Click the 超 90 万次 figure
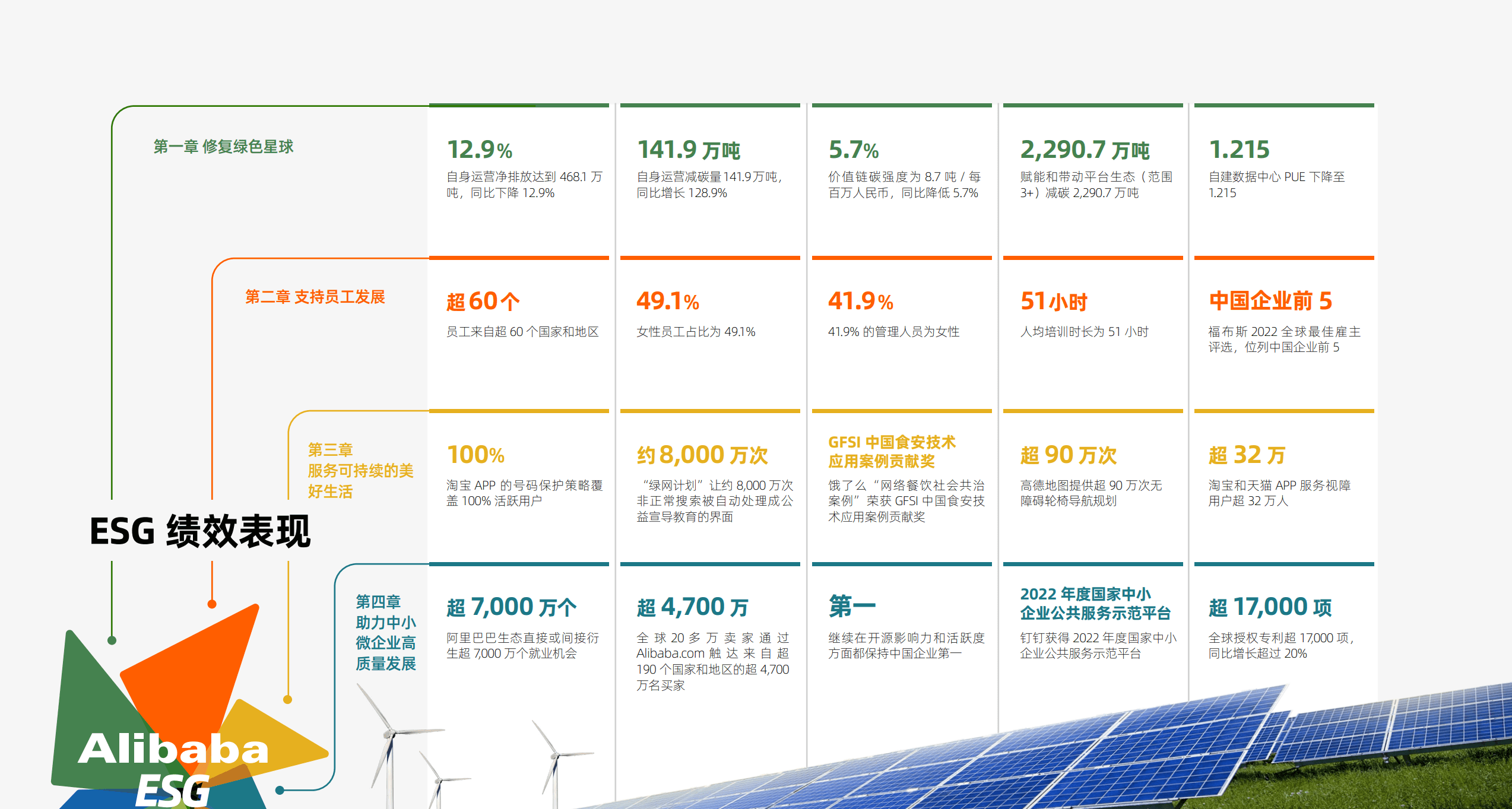Viewport: 1512px width, 809px height. (x=1069, y=455)
